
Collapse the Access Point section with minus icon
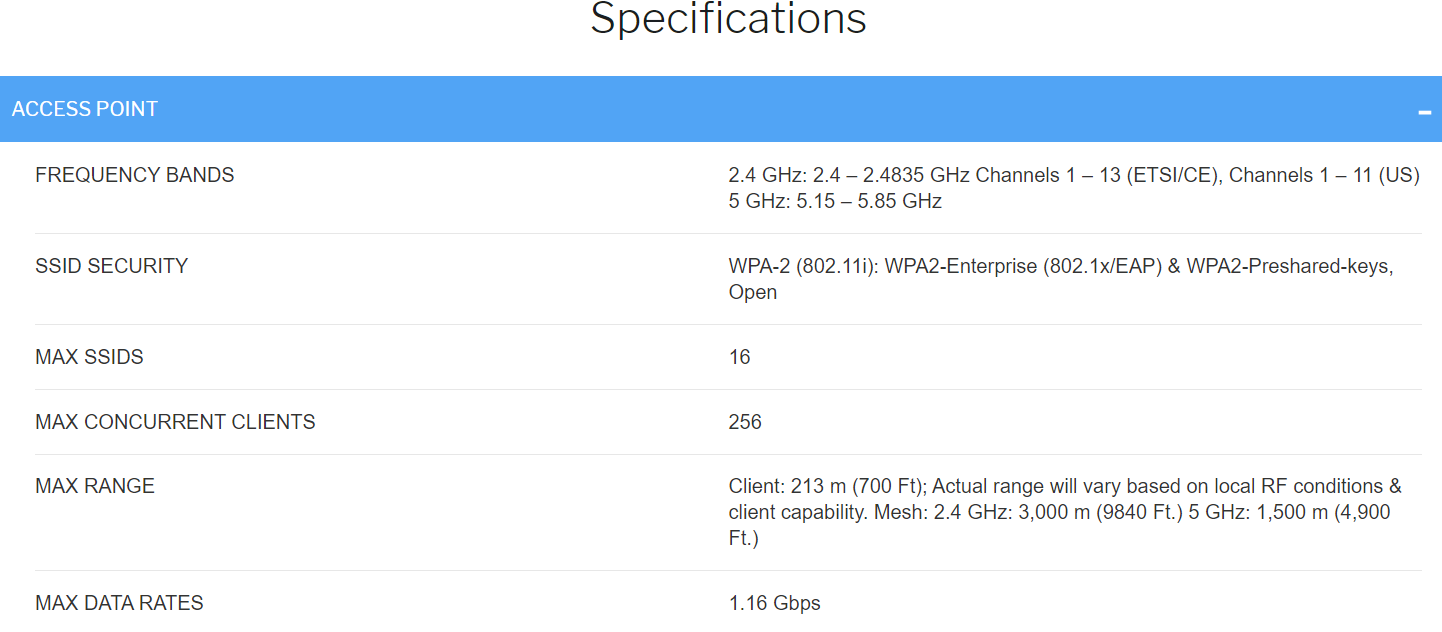pos(1424,112)
